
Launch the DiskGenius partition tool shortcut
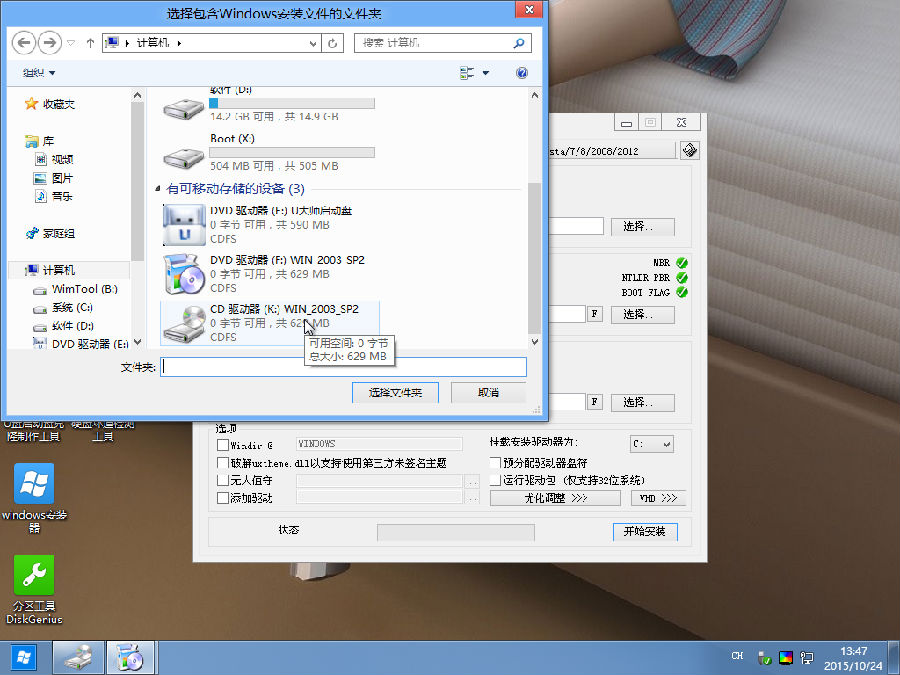34,589
